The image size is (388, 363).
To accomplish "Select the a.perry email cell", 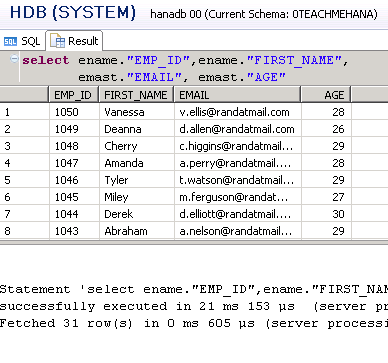I will 238,163.
